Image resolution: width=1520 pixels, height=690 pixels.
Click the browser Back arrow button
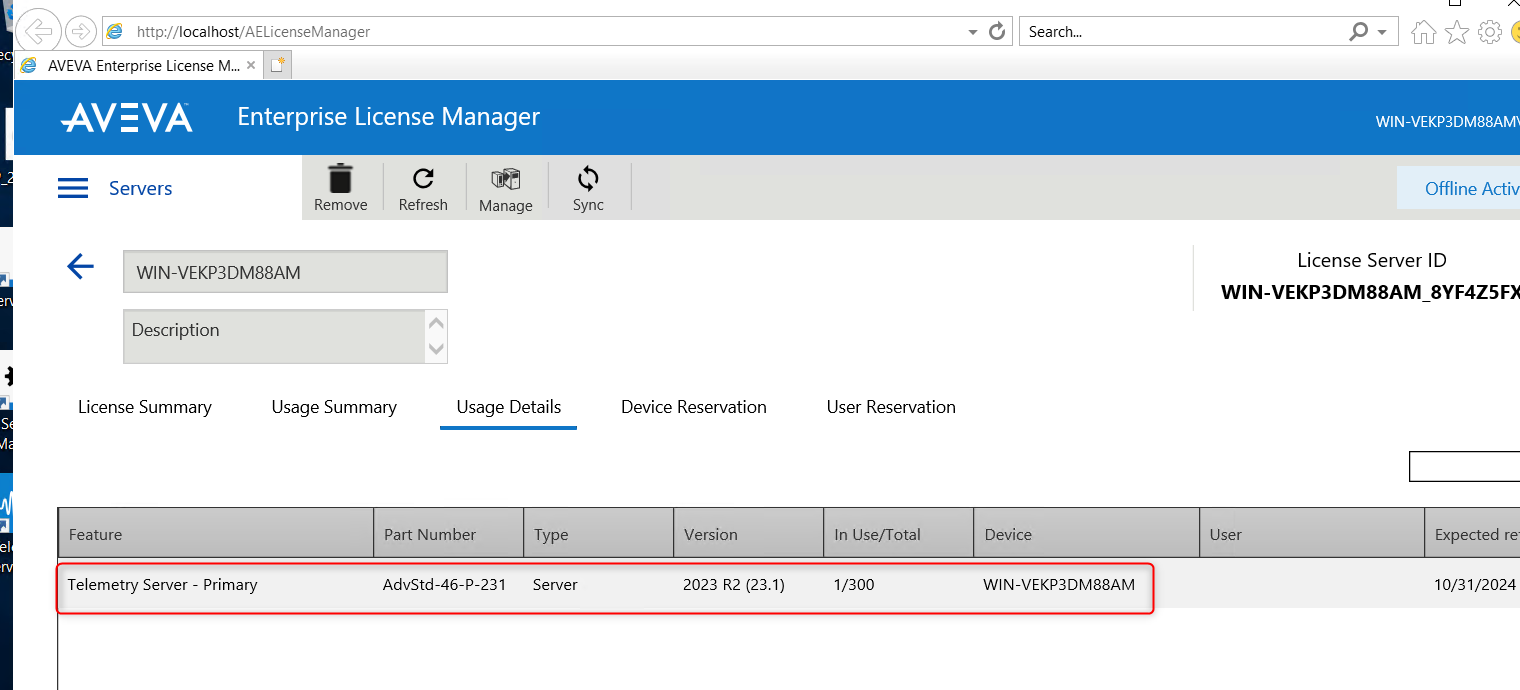pos(38,32)
